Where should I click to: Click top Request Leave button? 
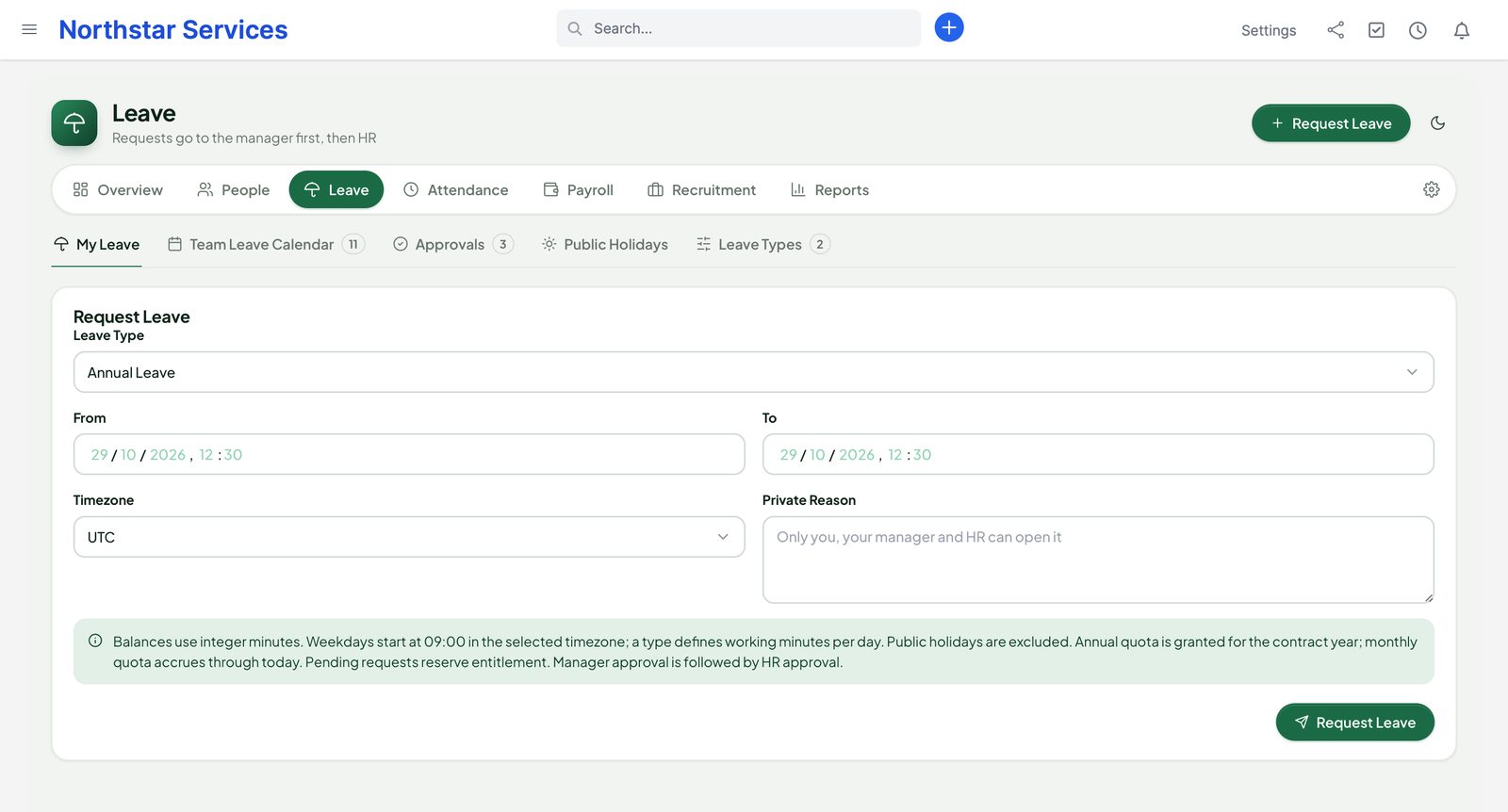tap(1331, 122)
